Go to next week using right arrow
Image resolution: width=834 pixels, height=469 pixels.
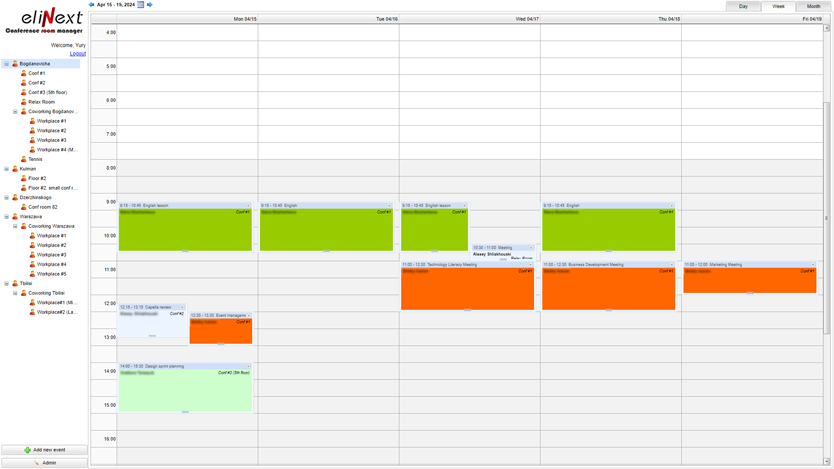pos(150,5)
